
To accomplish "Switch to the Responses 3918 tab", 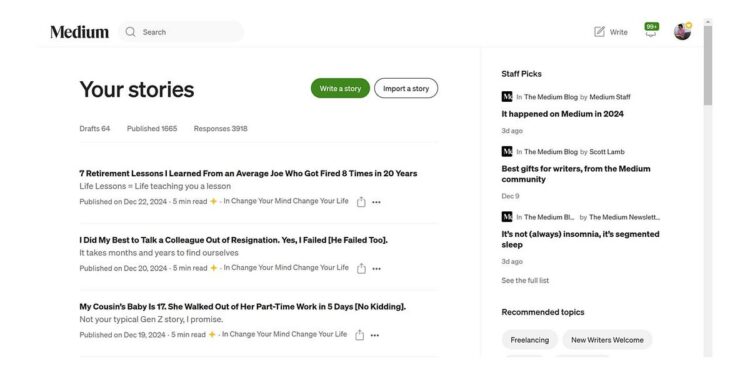I will point(221,128).
